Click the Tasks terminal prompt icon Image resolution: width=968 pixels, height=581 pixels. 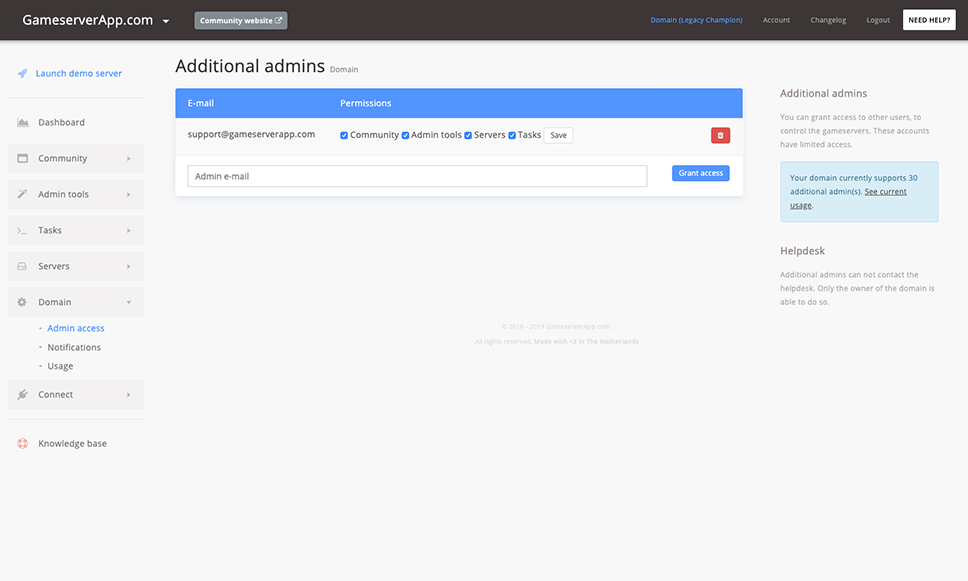(22, 230)
